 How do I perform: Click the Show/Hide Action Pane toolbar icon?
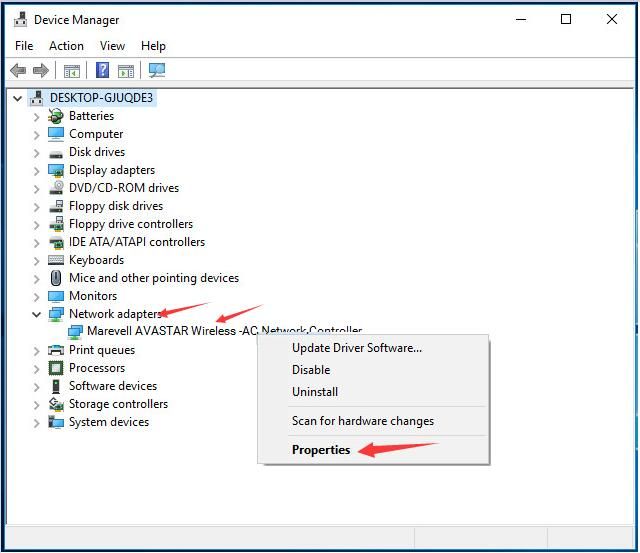(x=126, y=70)
